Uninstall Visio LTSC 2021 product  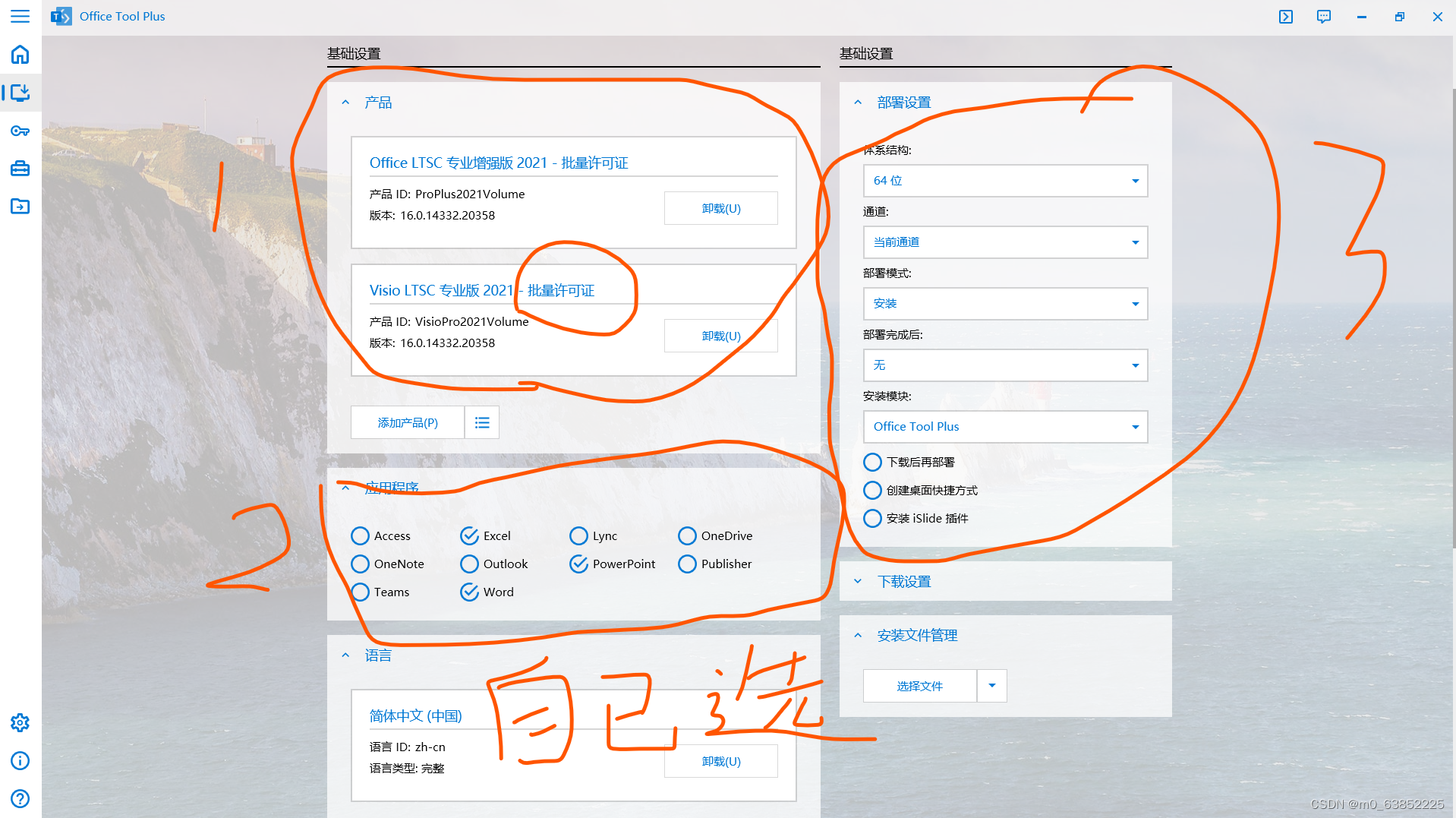click(721, 336)
